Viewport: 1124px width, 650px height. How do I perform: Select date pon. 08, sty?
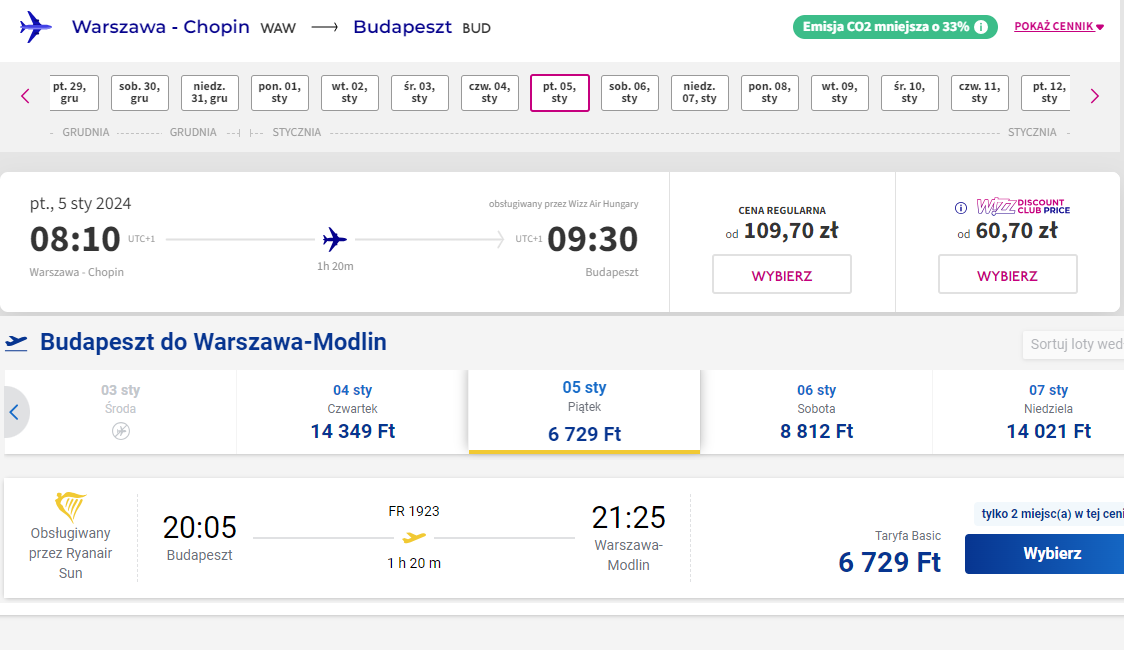click(770, 93)
